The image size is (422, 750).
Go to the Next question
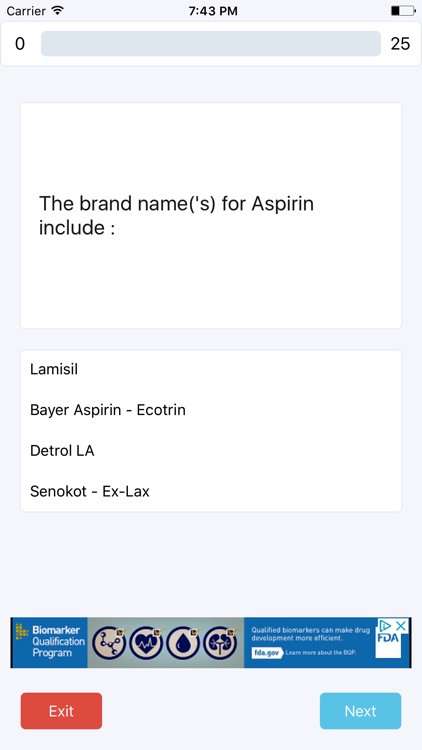click(x=360, y=711)
